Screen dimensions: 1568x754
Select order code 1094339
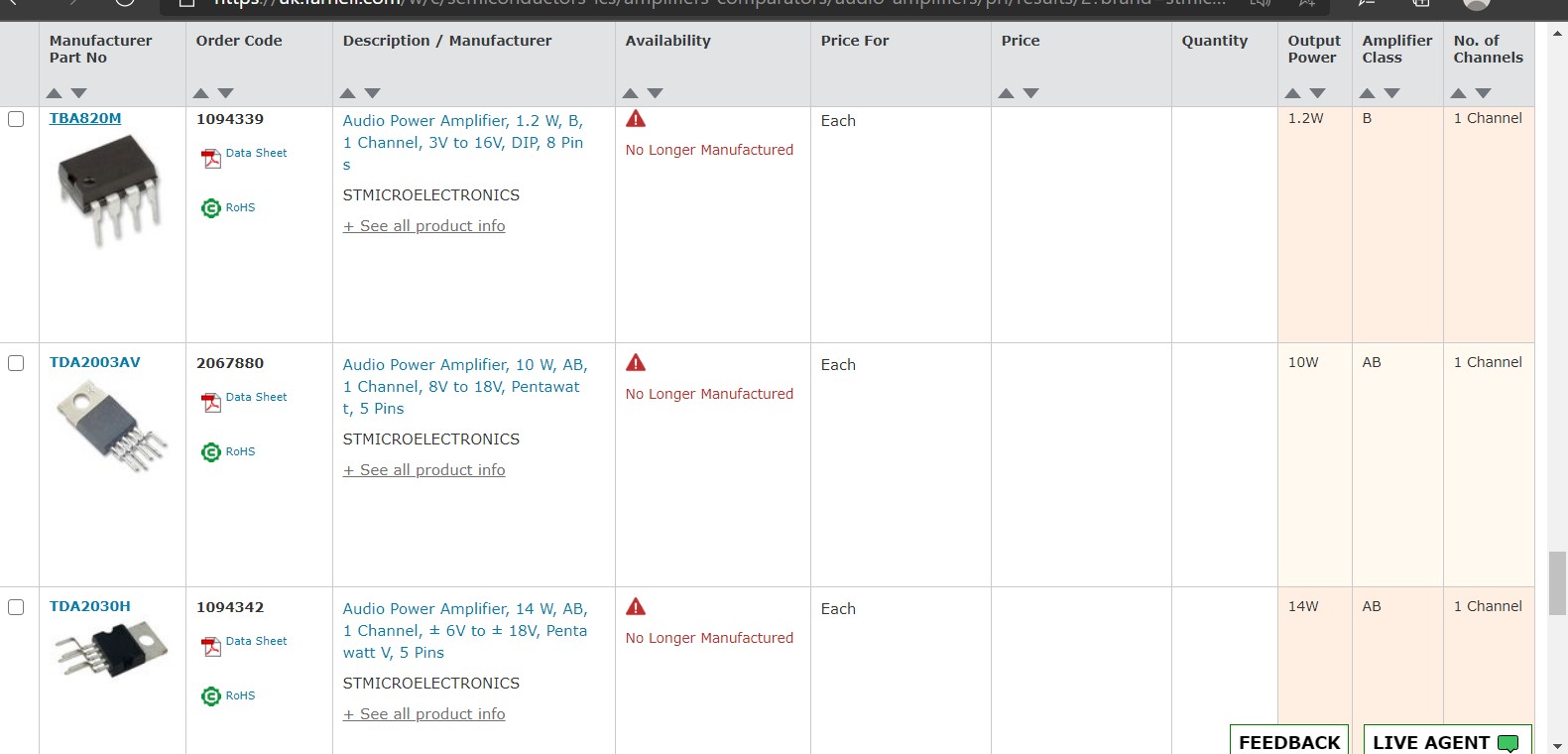tap(230, 119)
